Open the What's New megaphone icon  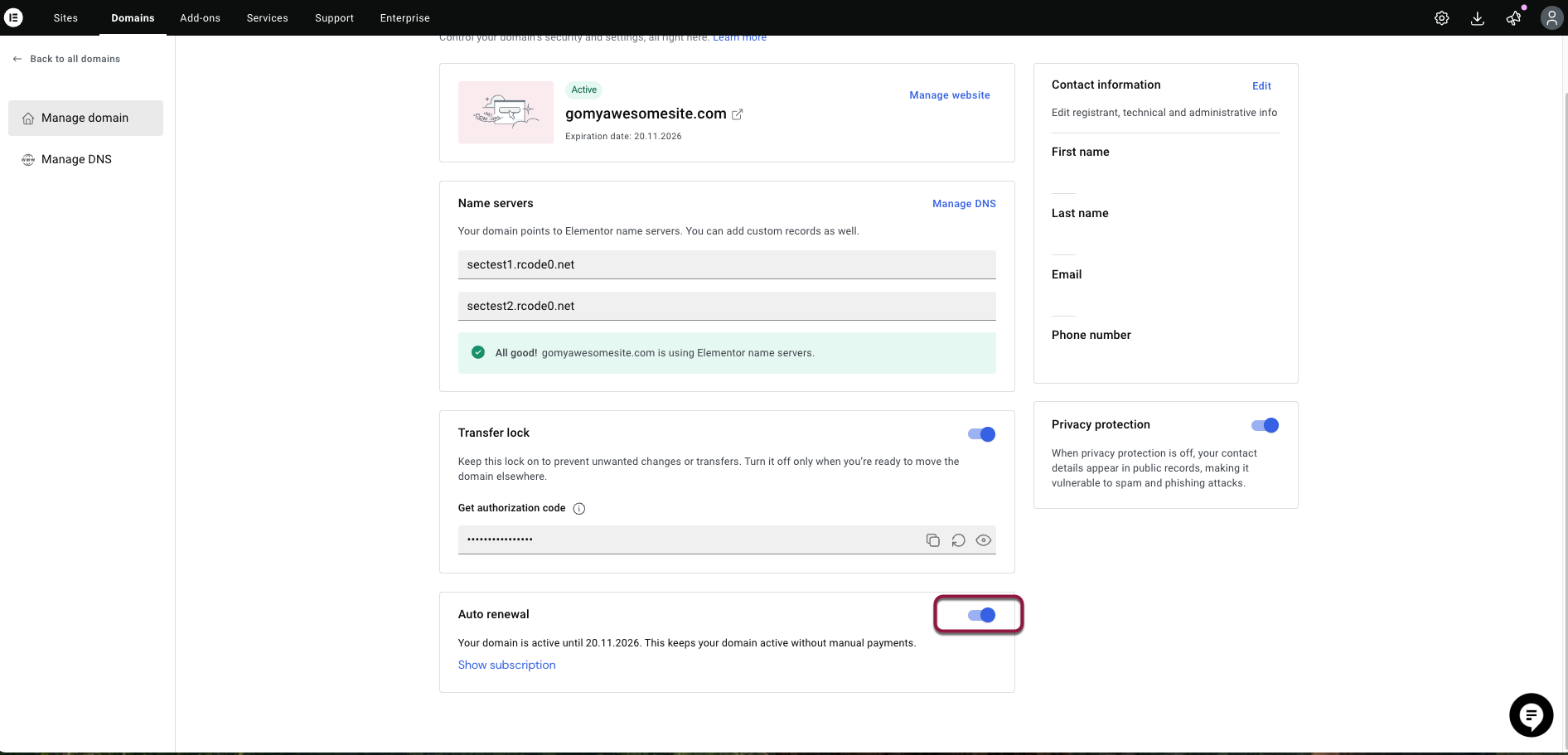pos(1513,18)
